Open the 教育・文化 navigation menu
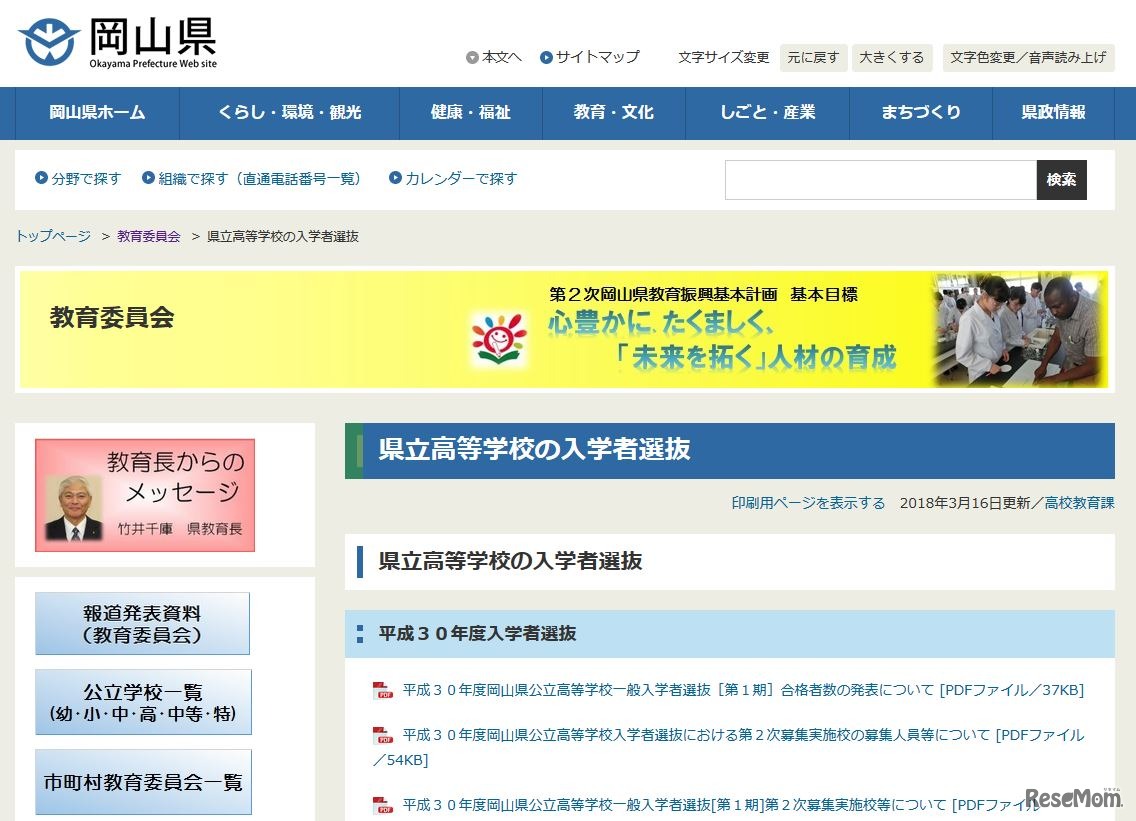The width and height of the screenshot is (1136, 821). [613, 113]
